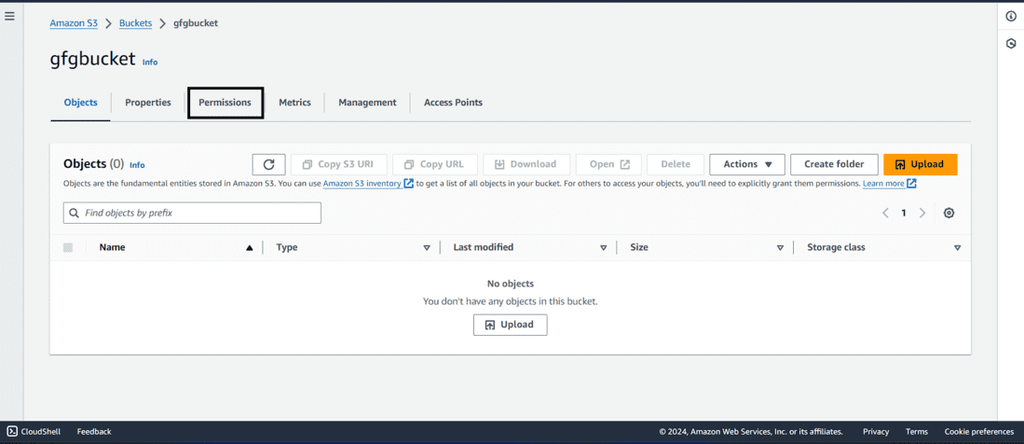This screenshot has width=1024, height=444.
Task: Open Info link next to gfgbucket title
Action: (150, 62)
